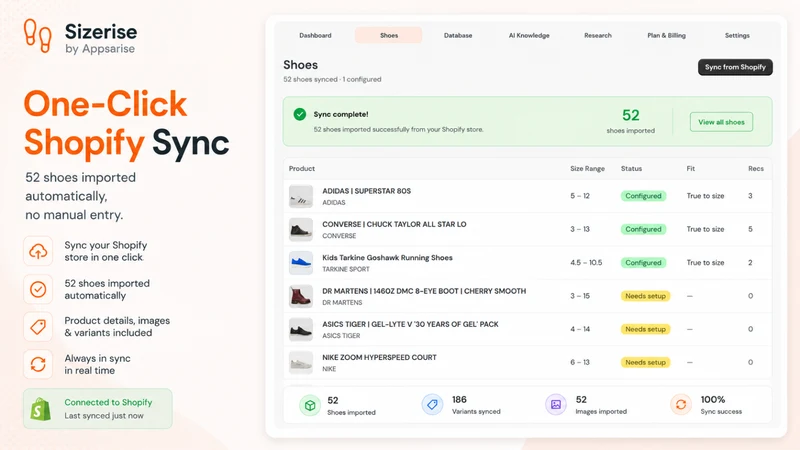800x450 pixels.
Task: Open the Asics Tiger Gel-Lyte thumbnail
Action: pyautogui.click(x=301, y=330)
